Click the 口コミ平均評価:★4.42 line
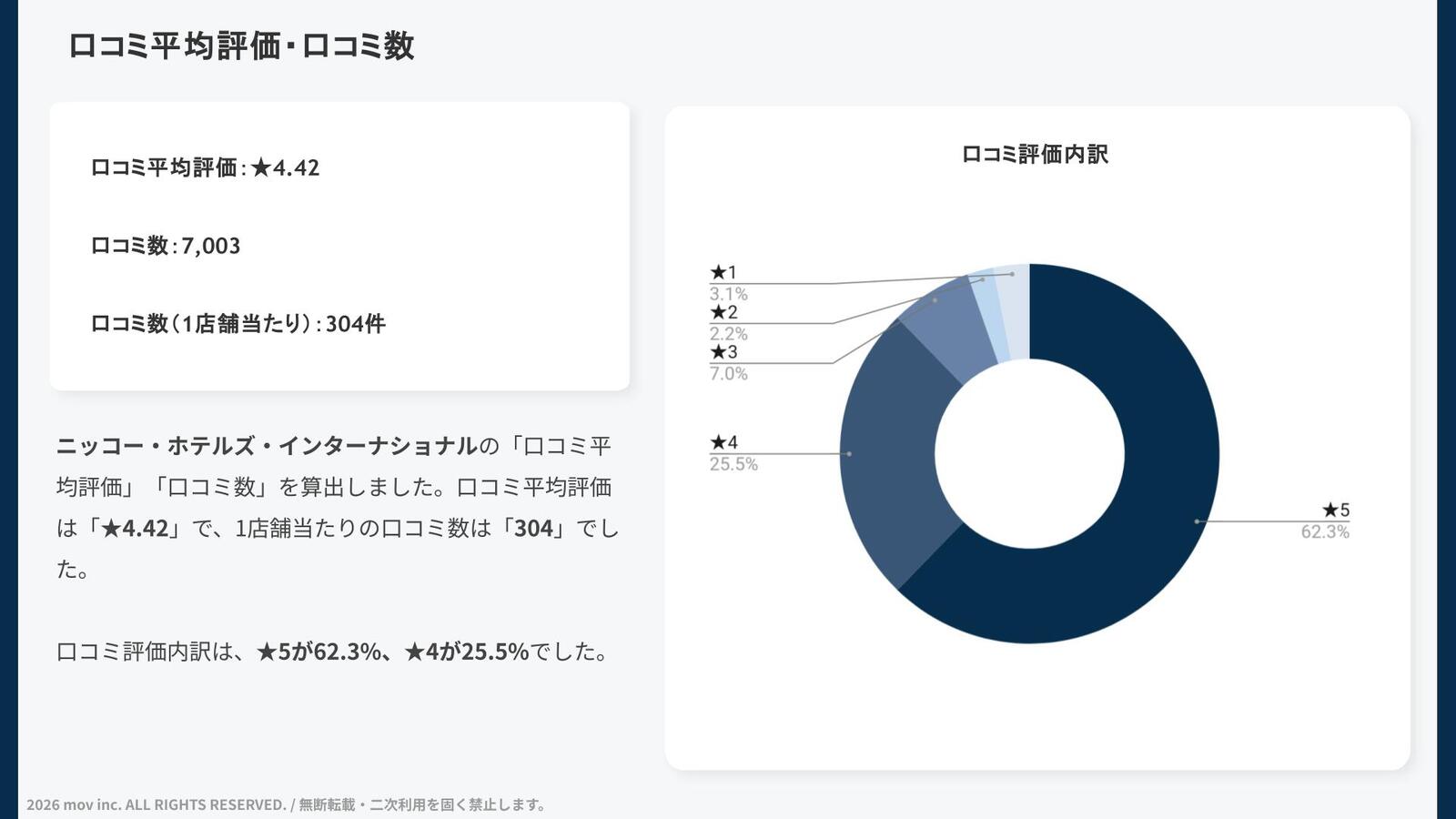The image size is (1456, 819). coord(205,167)
